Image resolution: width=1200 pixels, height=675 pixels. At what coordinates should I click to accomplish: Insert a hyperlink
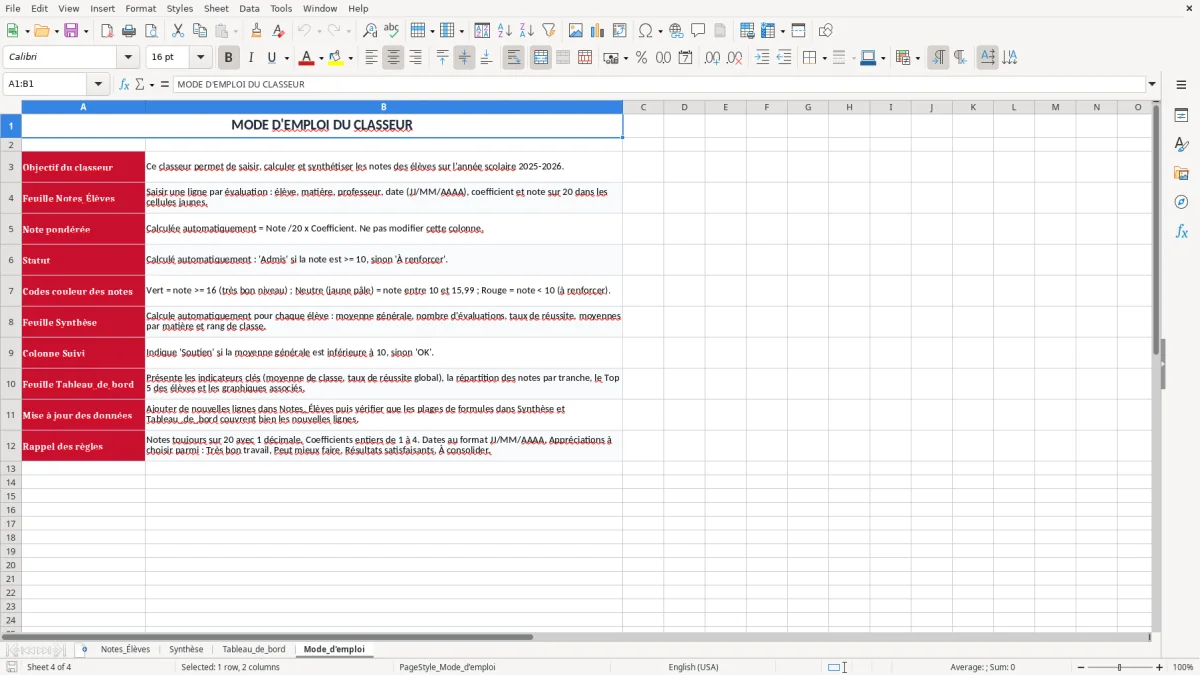(x=676, y=31)
